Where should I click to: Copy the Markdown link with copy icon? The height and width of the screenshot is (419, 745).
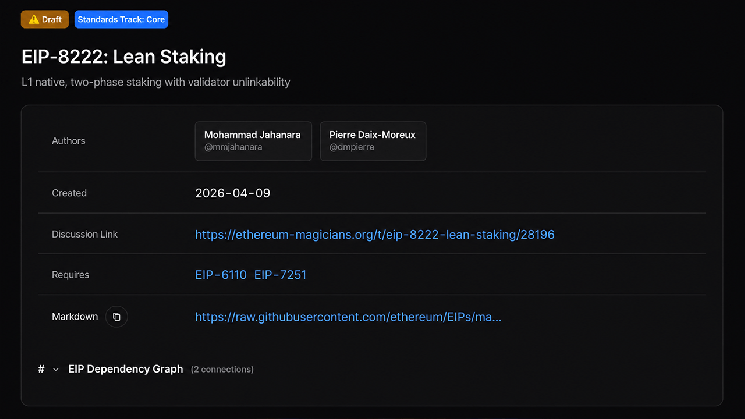point(116,317)
